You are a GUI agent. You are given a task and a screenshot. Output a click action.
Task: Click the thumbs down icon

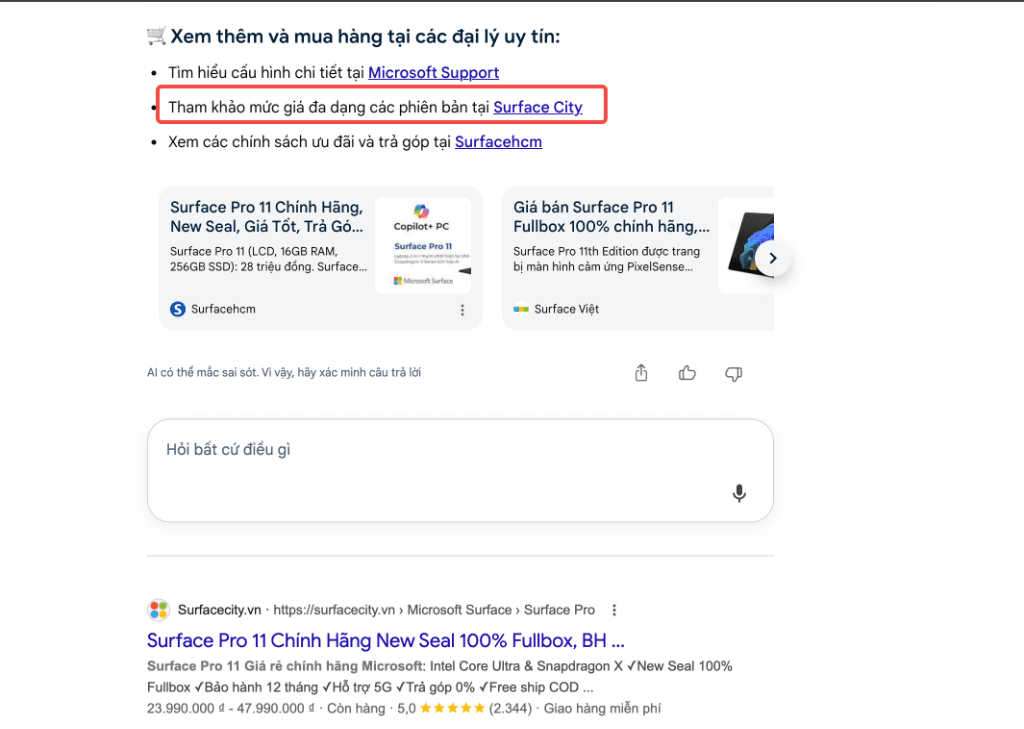733,374
